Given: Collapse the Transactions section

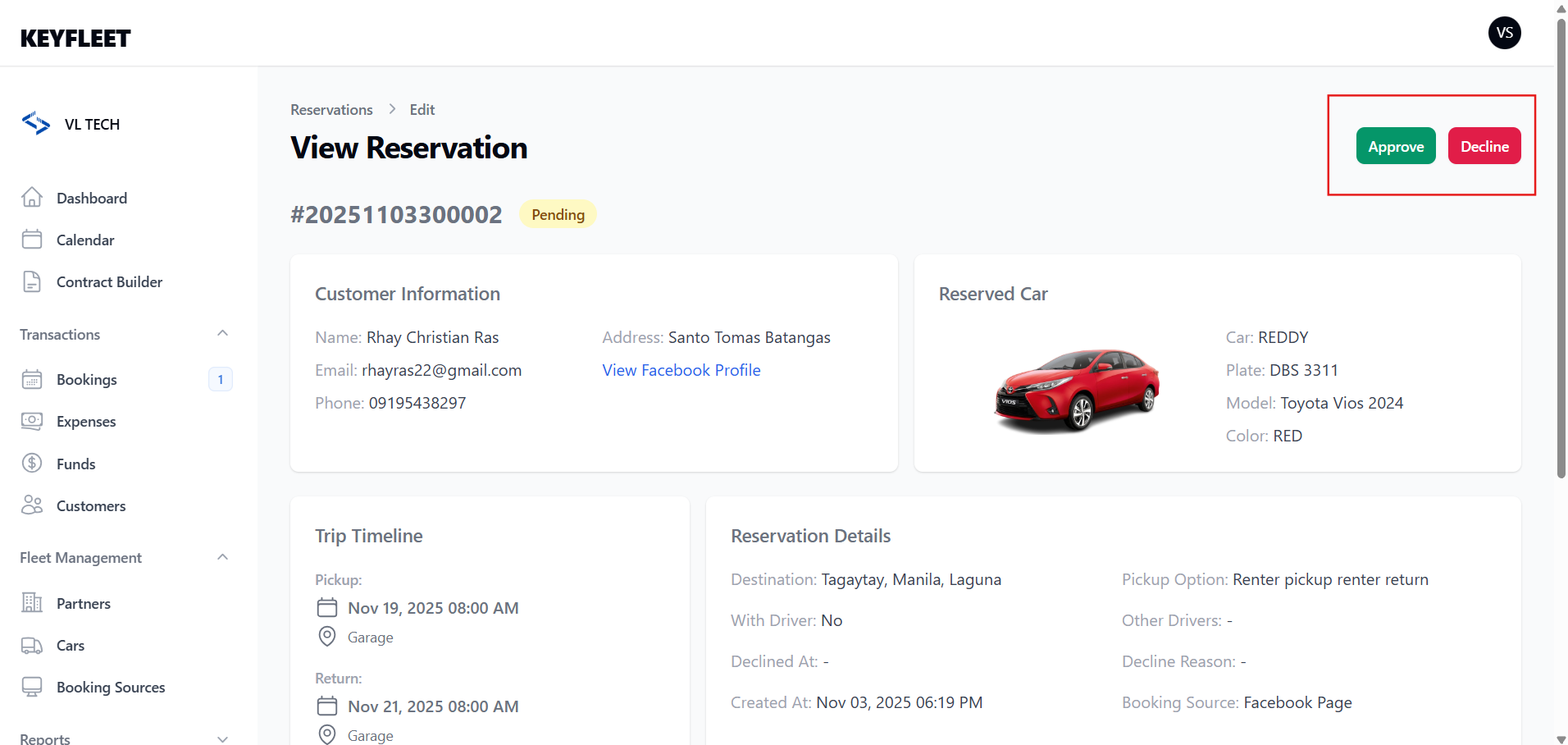Looking at the screenshot, I should [222, 334].
